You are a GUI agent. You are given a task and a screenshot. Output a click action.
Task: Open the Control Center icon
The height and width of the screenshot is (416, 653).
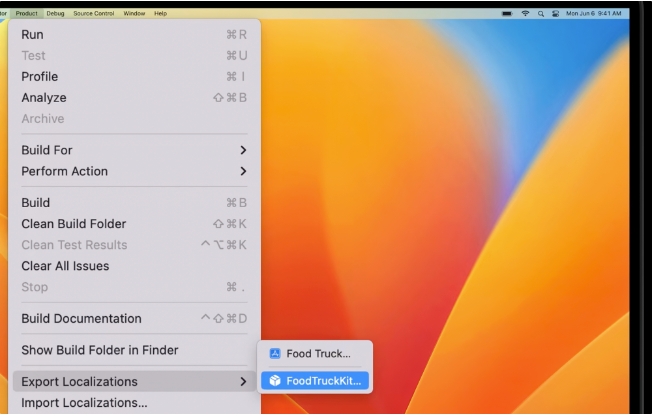tap(555, 13)
